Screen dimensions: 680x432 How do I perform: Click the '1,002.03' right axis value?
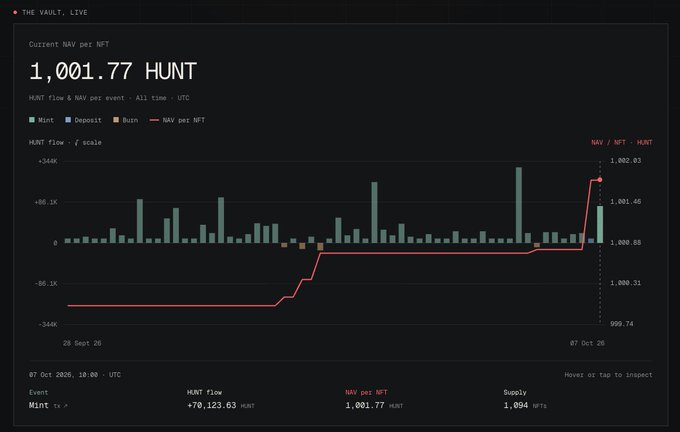(625, 160)
